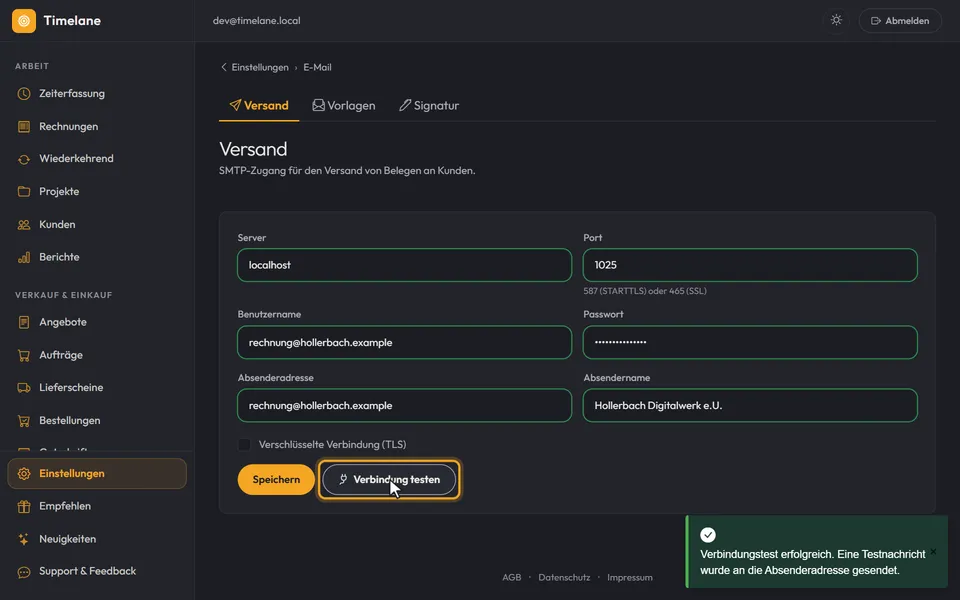The image size is (960, 600).
Task: Click the Wiederkehrend recurring icon
Action: [x=24, y=159]
